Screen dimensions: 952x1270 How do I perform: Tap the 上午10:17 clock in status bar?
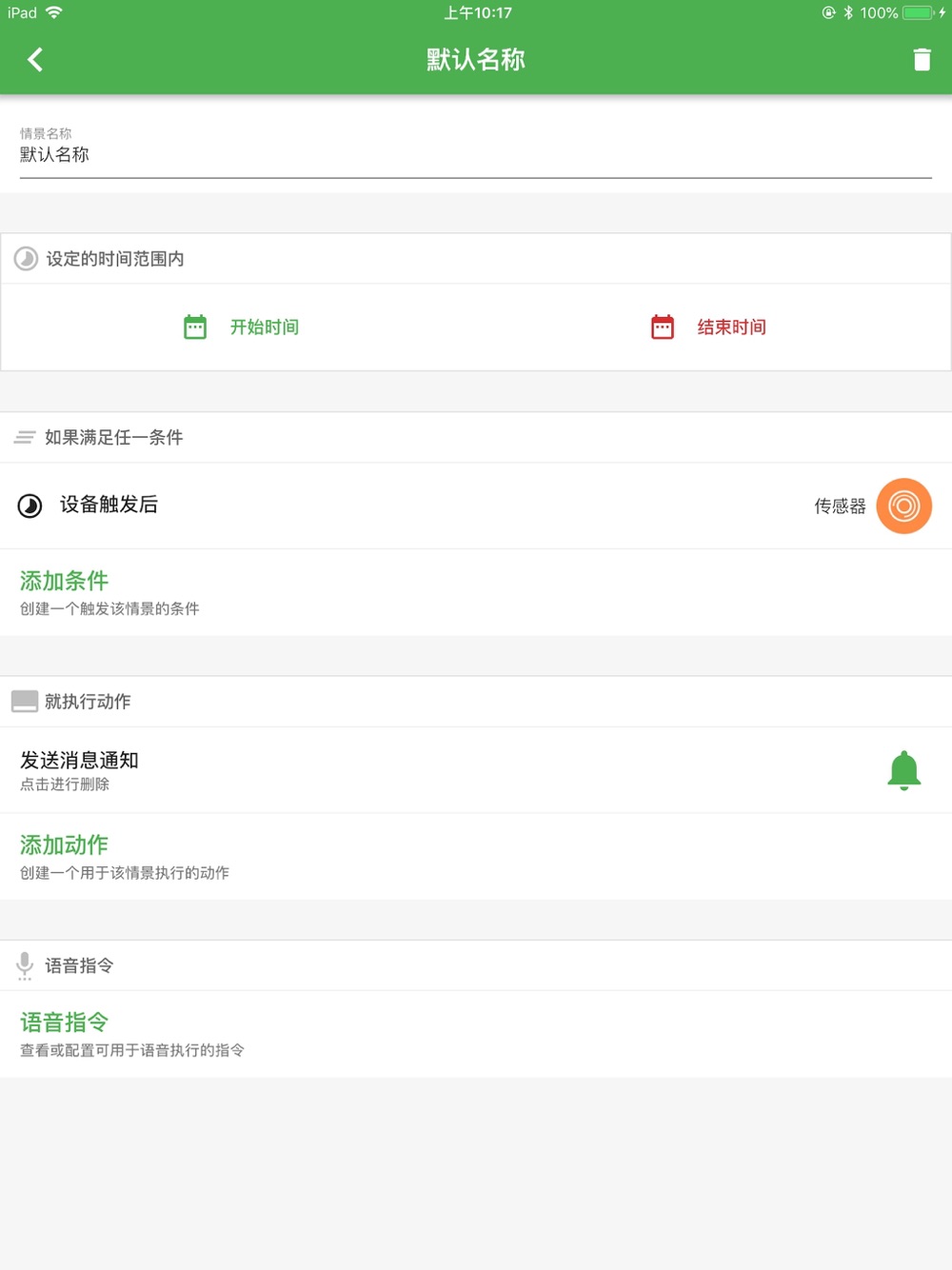tap(477, 12)
